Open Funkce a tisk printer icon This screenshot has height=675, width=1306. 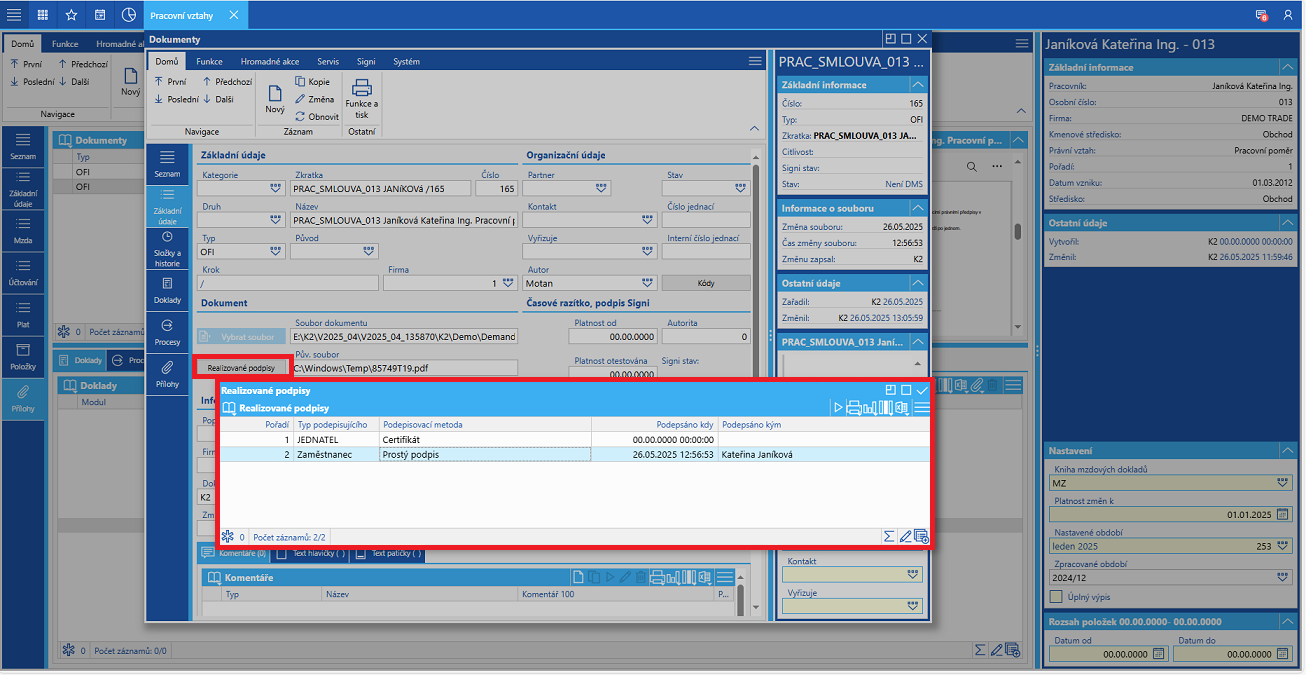[x=362, y=98]
